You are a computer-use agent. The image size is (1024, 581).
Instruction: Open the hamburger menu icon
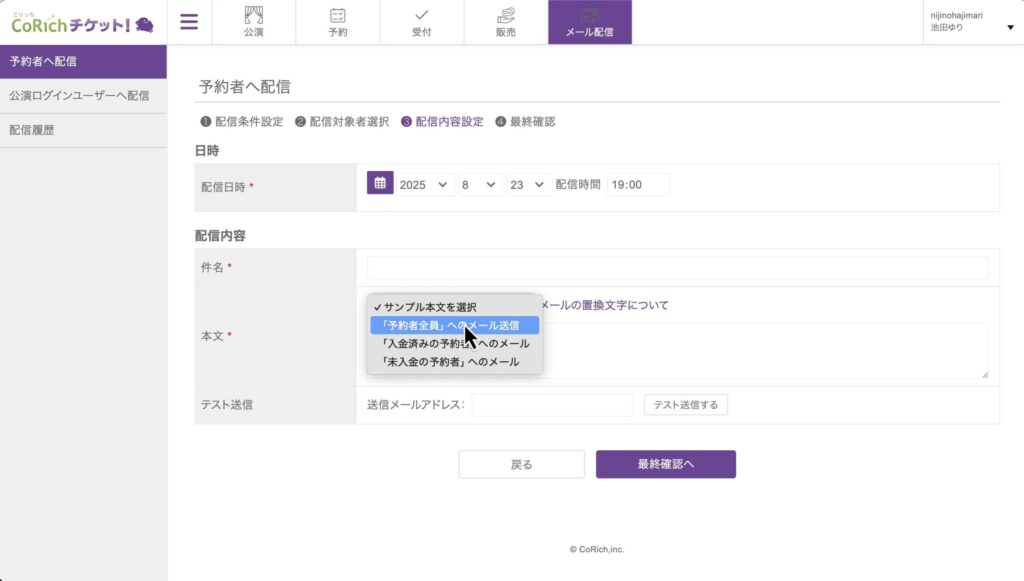(189, 22)
